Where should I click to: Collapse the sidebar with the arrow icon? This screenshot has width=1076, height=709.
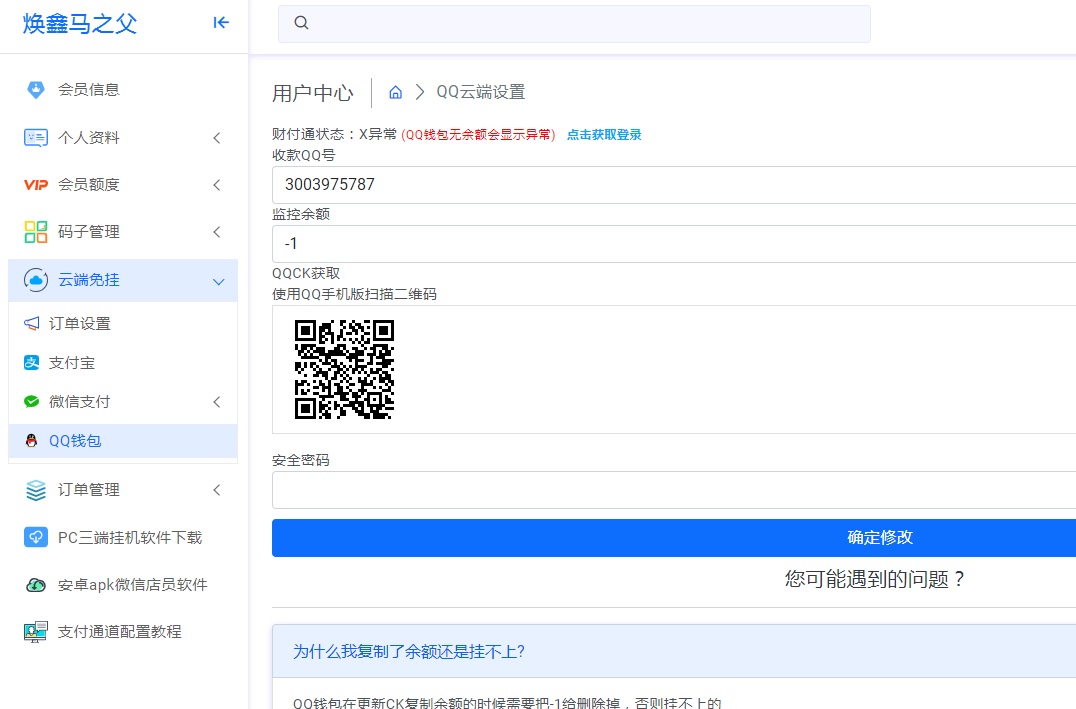coord(221,23)
